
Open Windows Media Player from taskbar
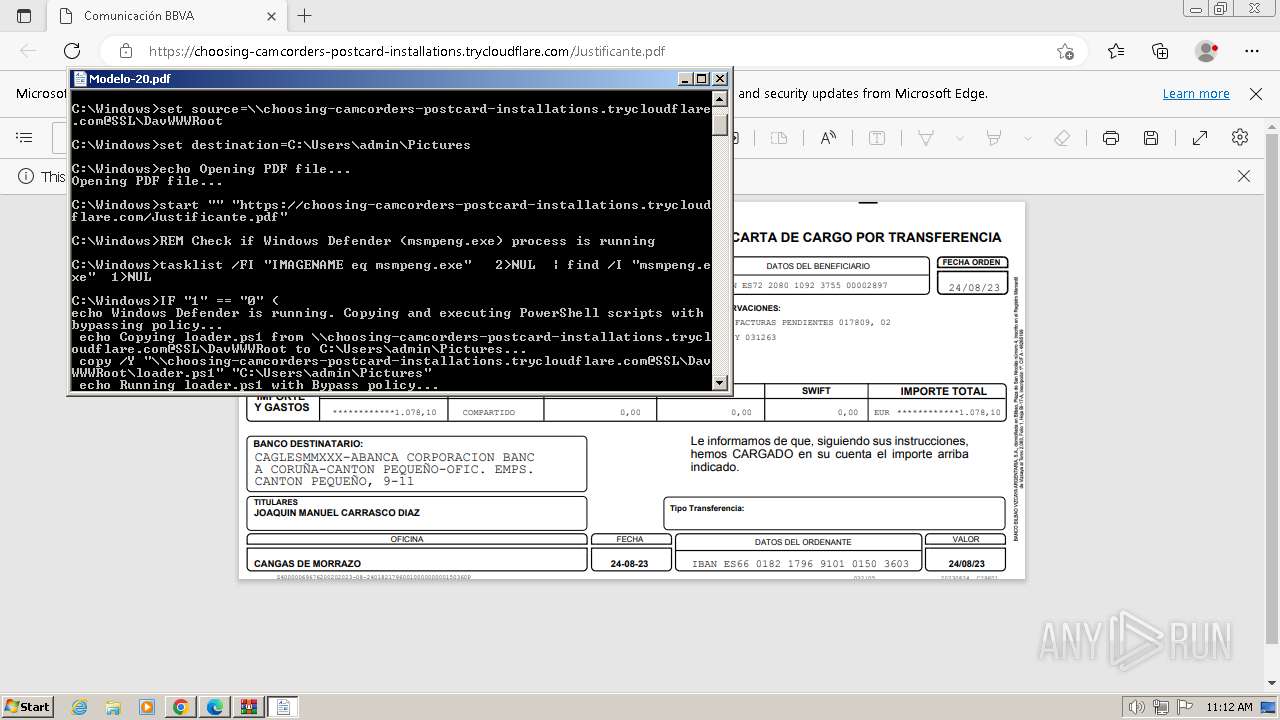pyautogui.click(x=147, y=707)
